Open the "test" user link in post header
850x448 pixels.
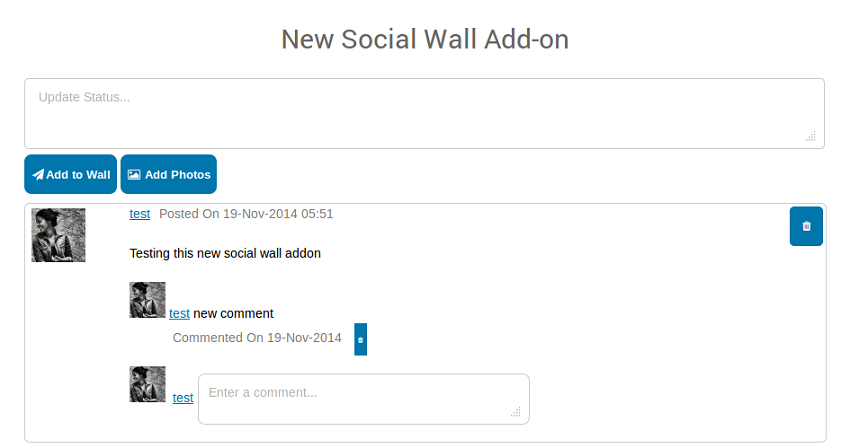coord(140,214)
